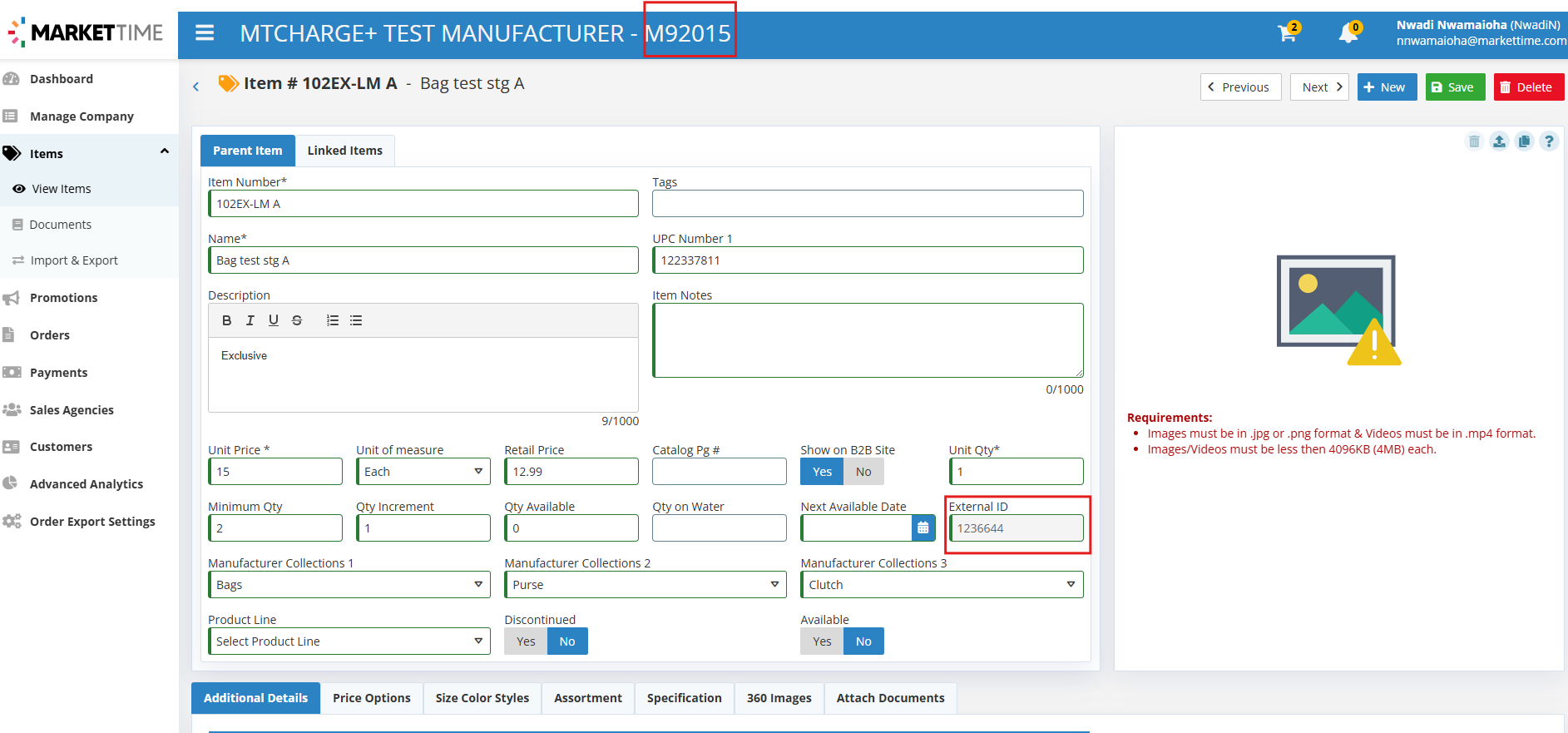Open Documents in sidebar

[x=60, y=225]
